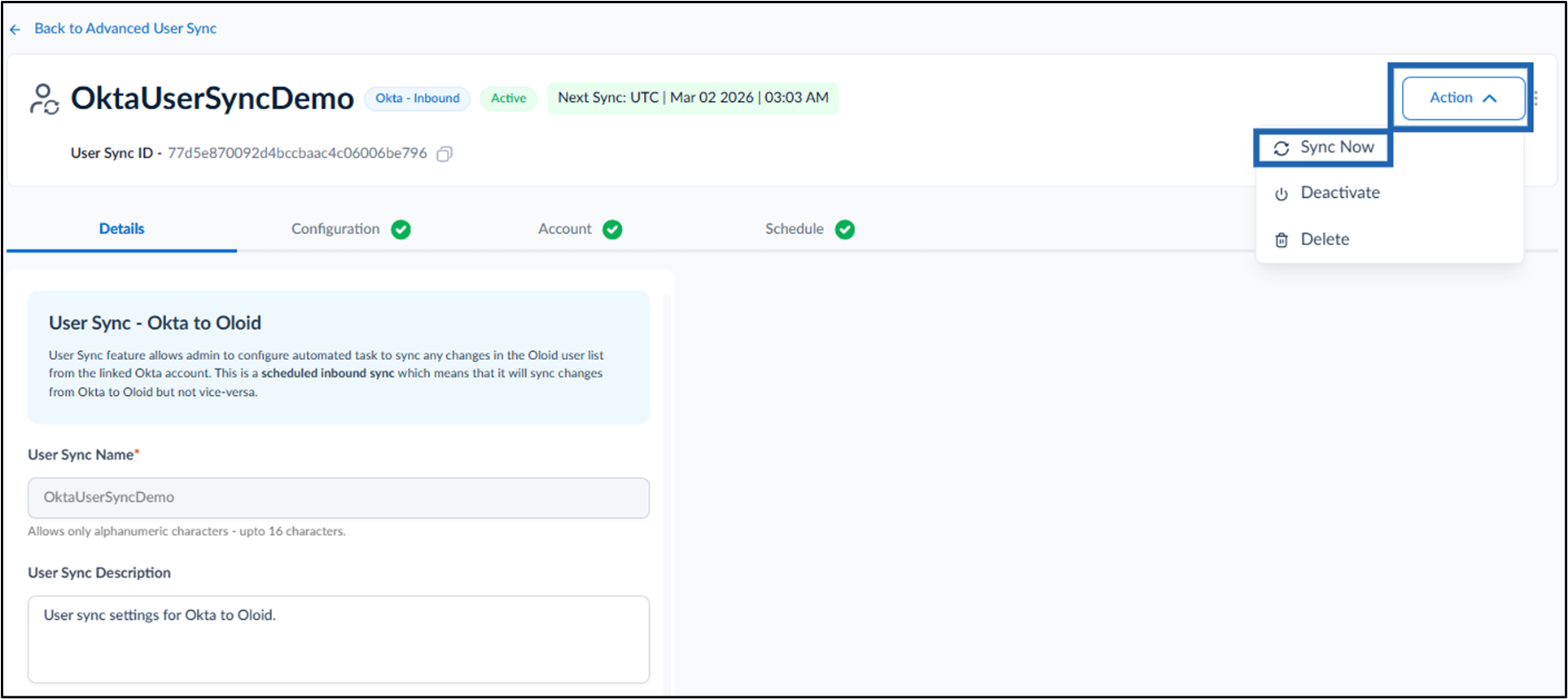Click the Sync Now refresh icon
Screen dimensions: 1568x699
point(1281,148)
